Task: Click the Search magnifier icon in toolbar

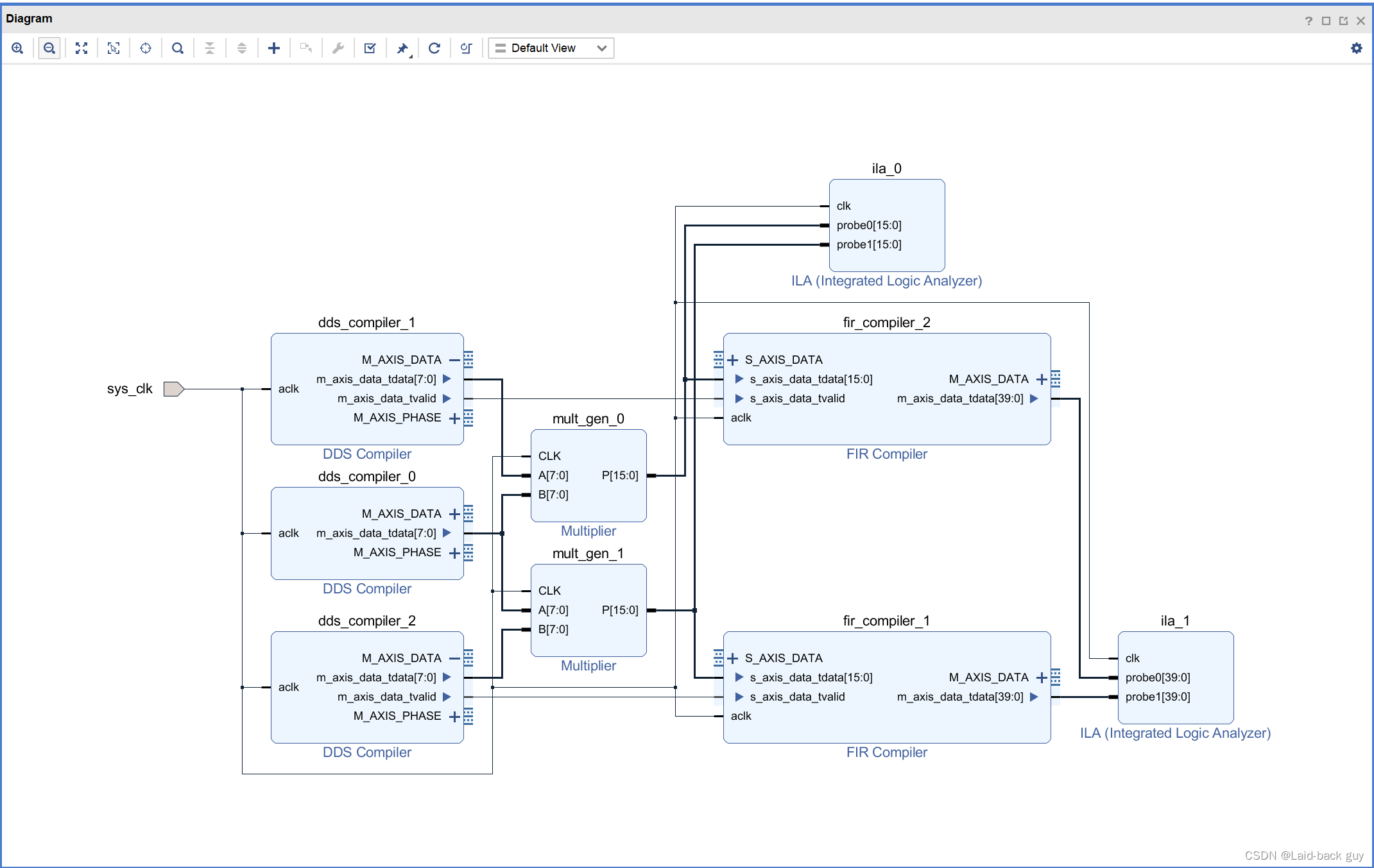Action: pos(178,48)
